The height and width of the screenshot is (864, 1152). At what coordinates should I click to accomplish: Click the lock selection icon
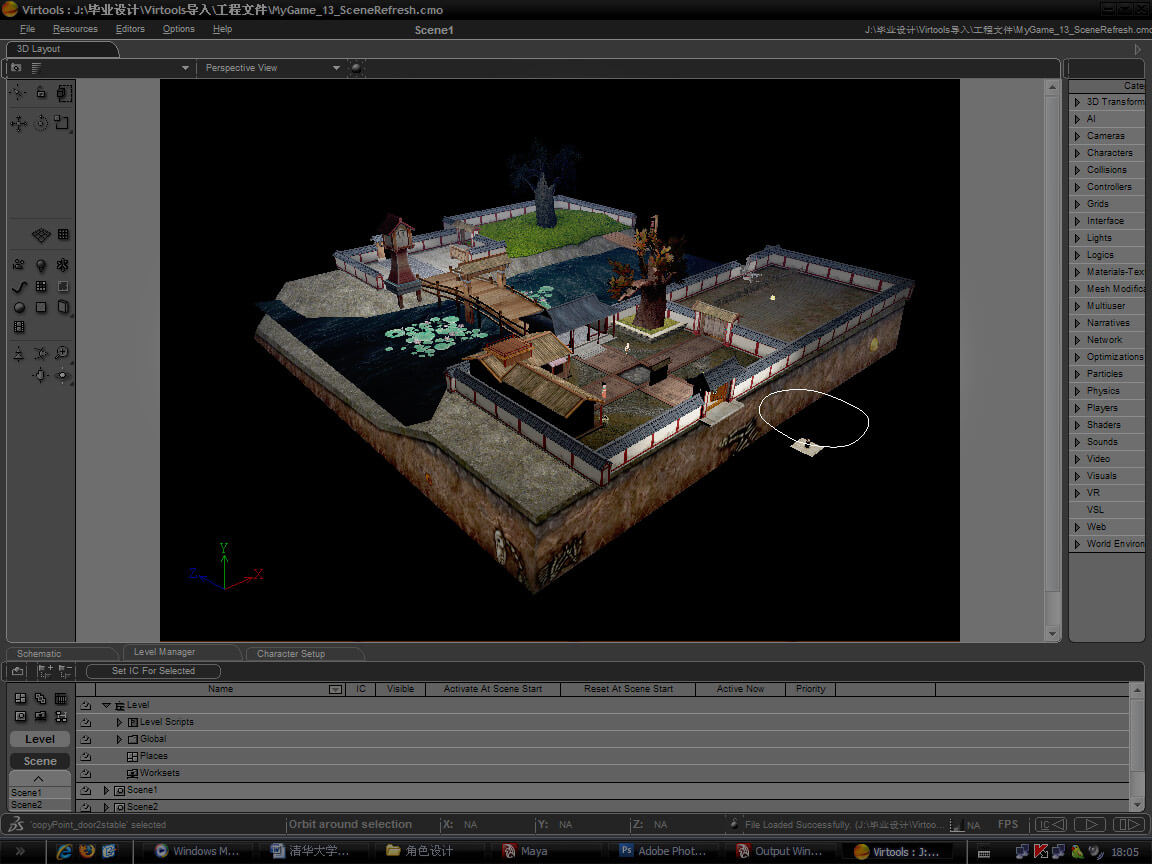pyautogui.click(x=41, y=93)
